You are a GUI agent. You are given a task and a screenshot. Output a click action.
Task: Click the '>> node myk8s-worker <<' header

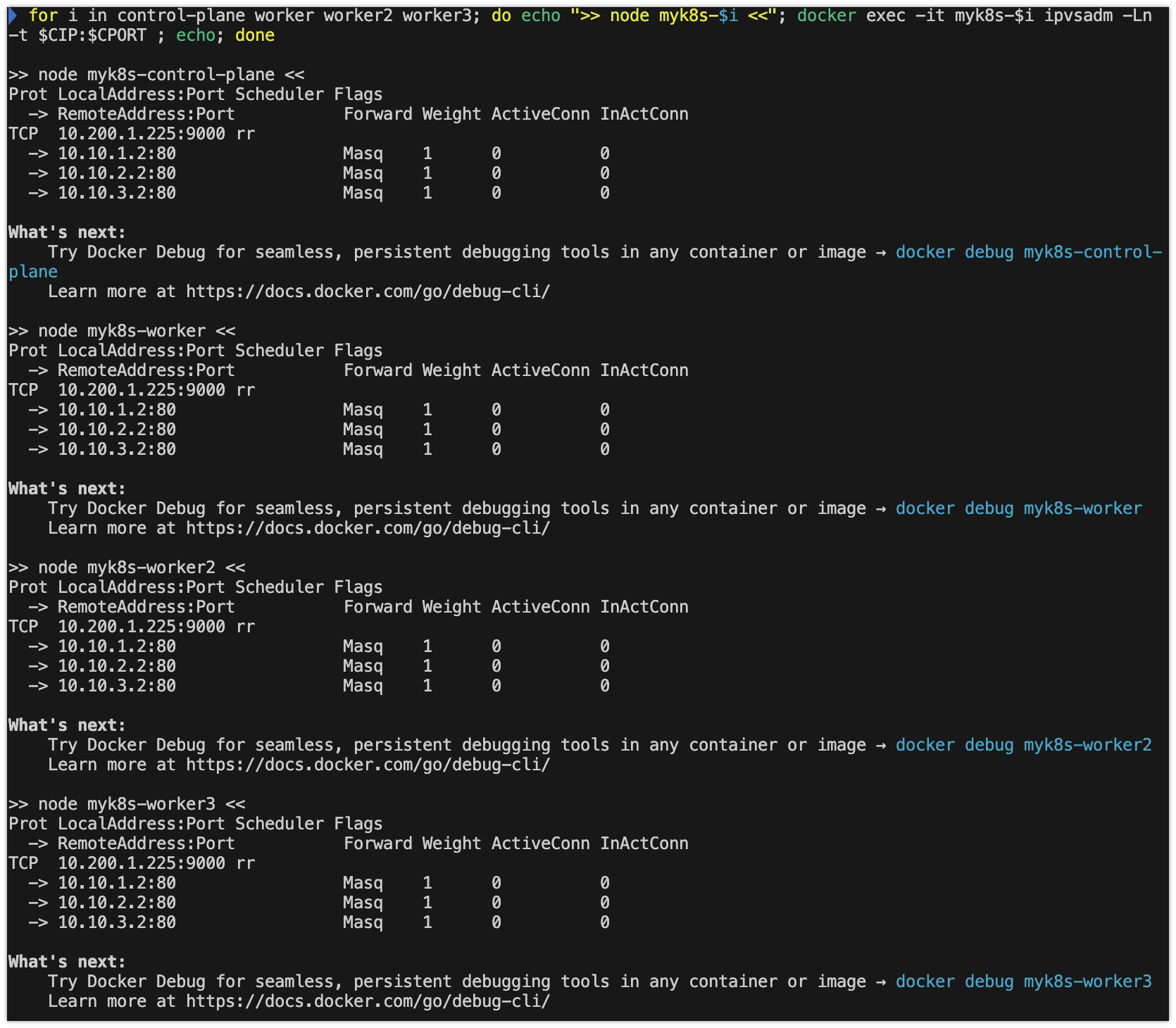(x=122, y=331)
